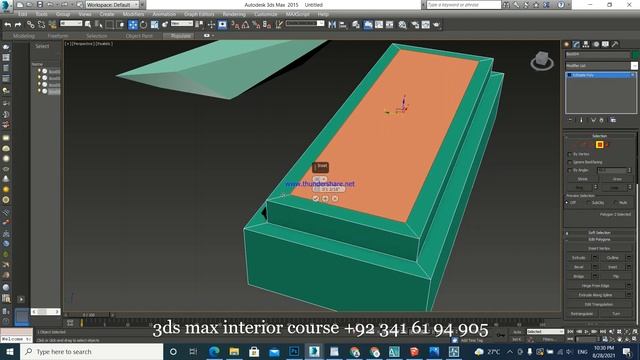Select the Multi preview selection radio
640x360 pixels.
point(615,202)
